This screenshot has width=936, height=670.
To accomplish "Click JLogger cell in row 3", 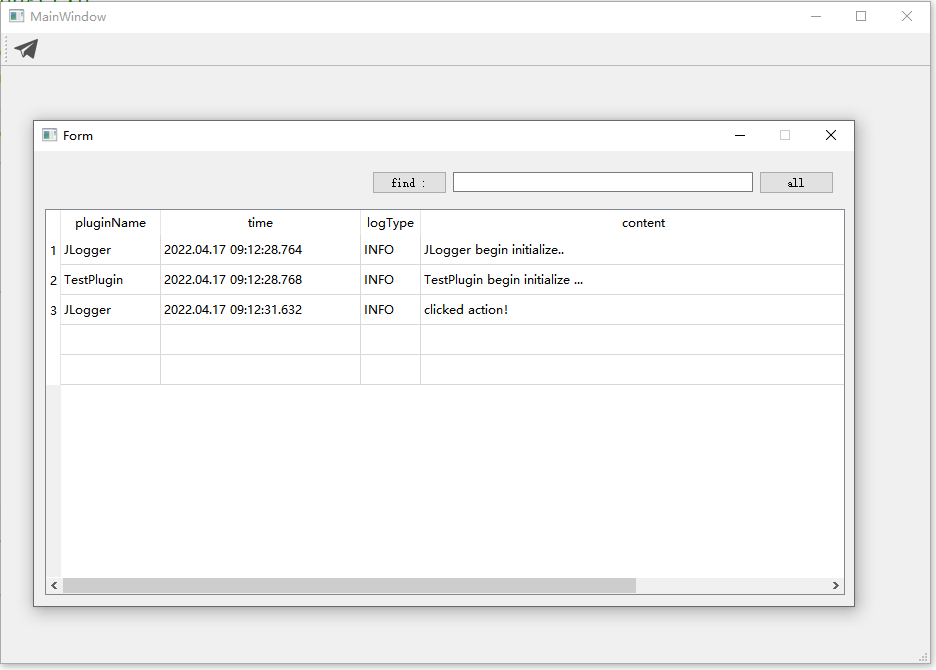I will [110, 310].
